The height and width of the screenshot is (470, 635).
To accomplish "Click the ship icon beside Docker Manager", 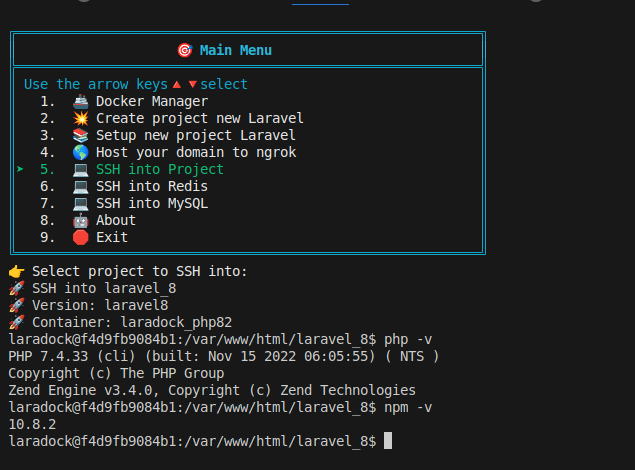I will [x=81, y=102].
